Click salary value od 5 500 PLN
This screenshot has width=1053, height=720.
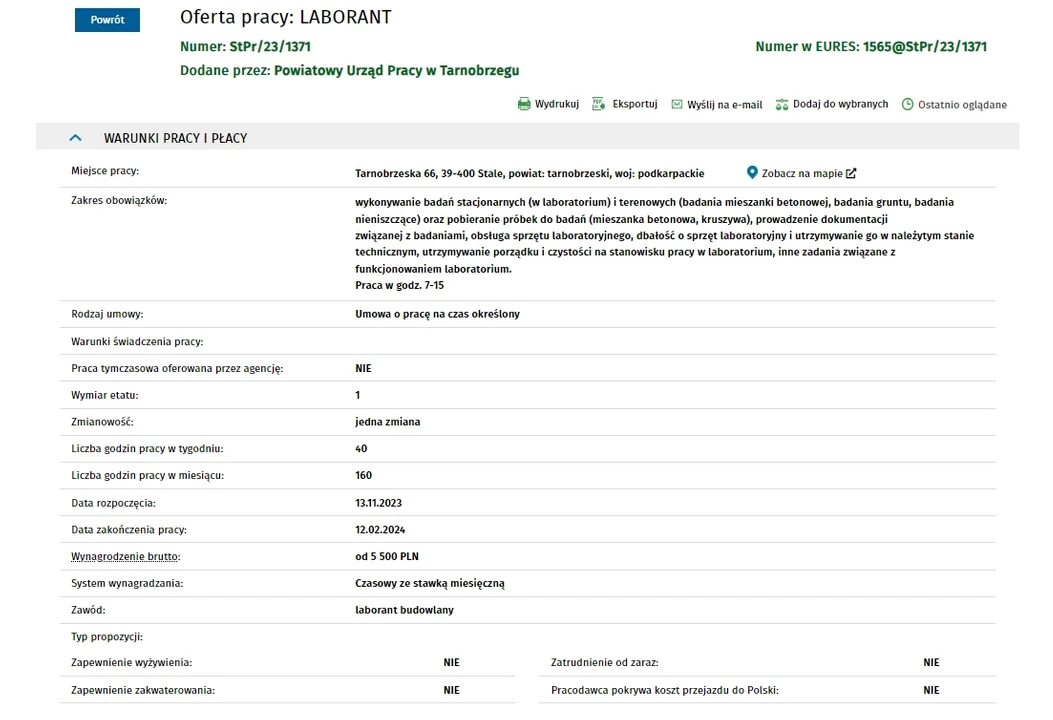coord(387,556)
